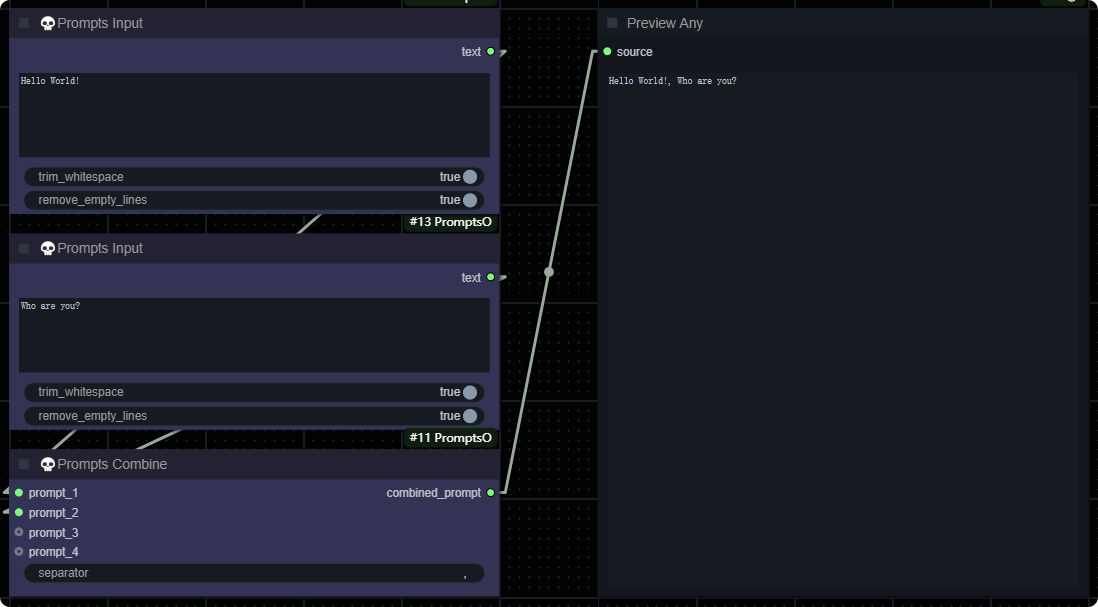This screenshot has height=607, width=1098.
Task: Toggle trim_whitespace in the Hello World! node
Action: [x=469, y=177]
